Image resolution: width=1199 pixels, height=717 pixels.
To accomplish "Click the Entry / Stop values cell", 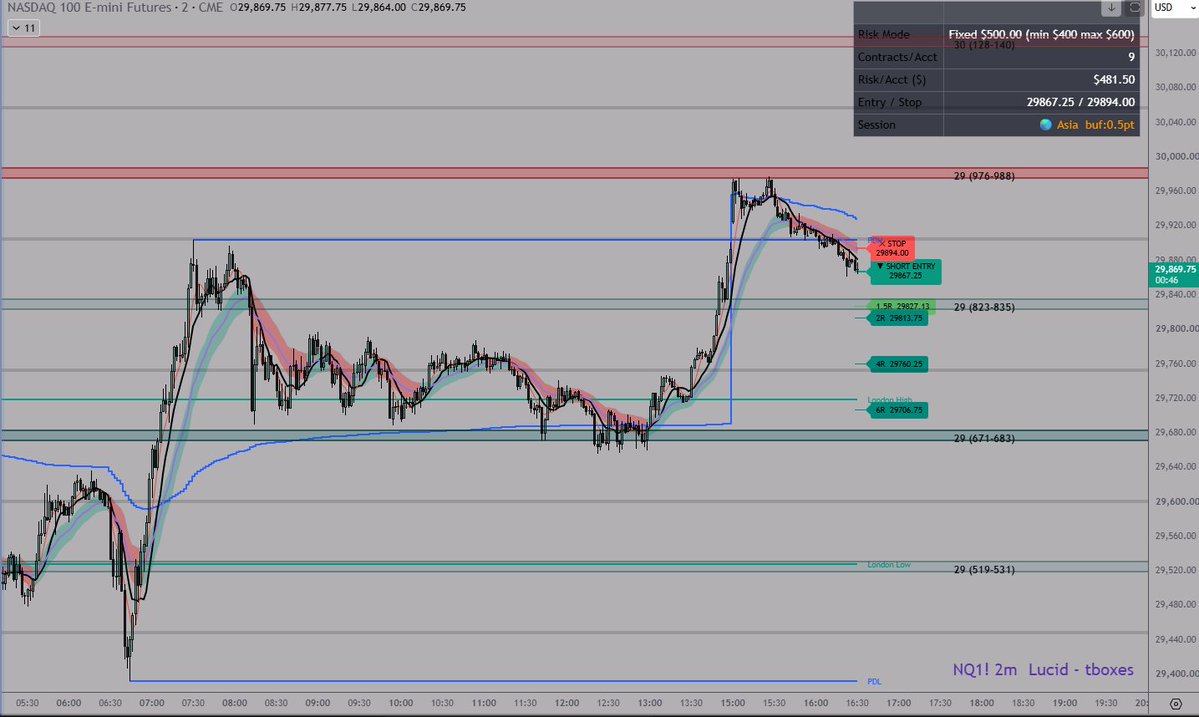I will tap(1041, 102).
